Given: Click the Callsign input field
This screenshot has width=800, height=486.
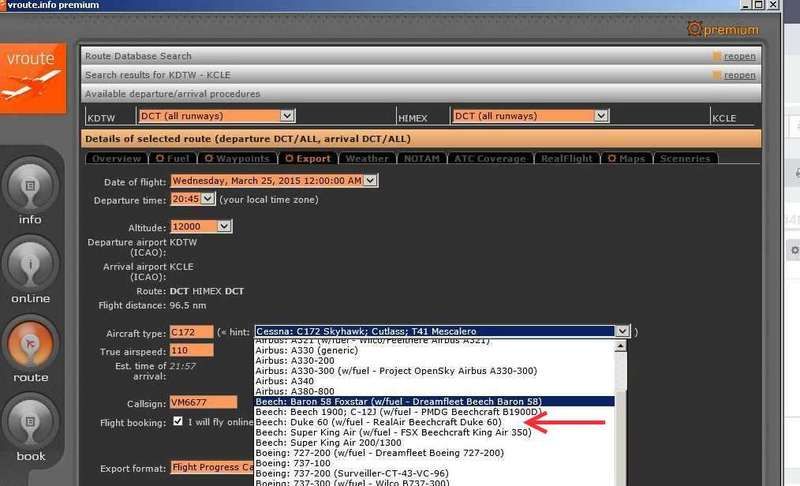Looking at the screenshot, I should coord(204,402).
